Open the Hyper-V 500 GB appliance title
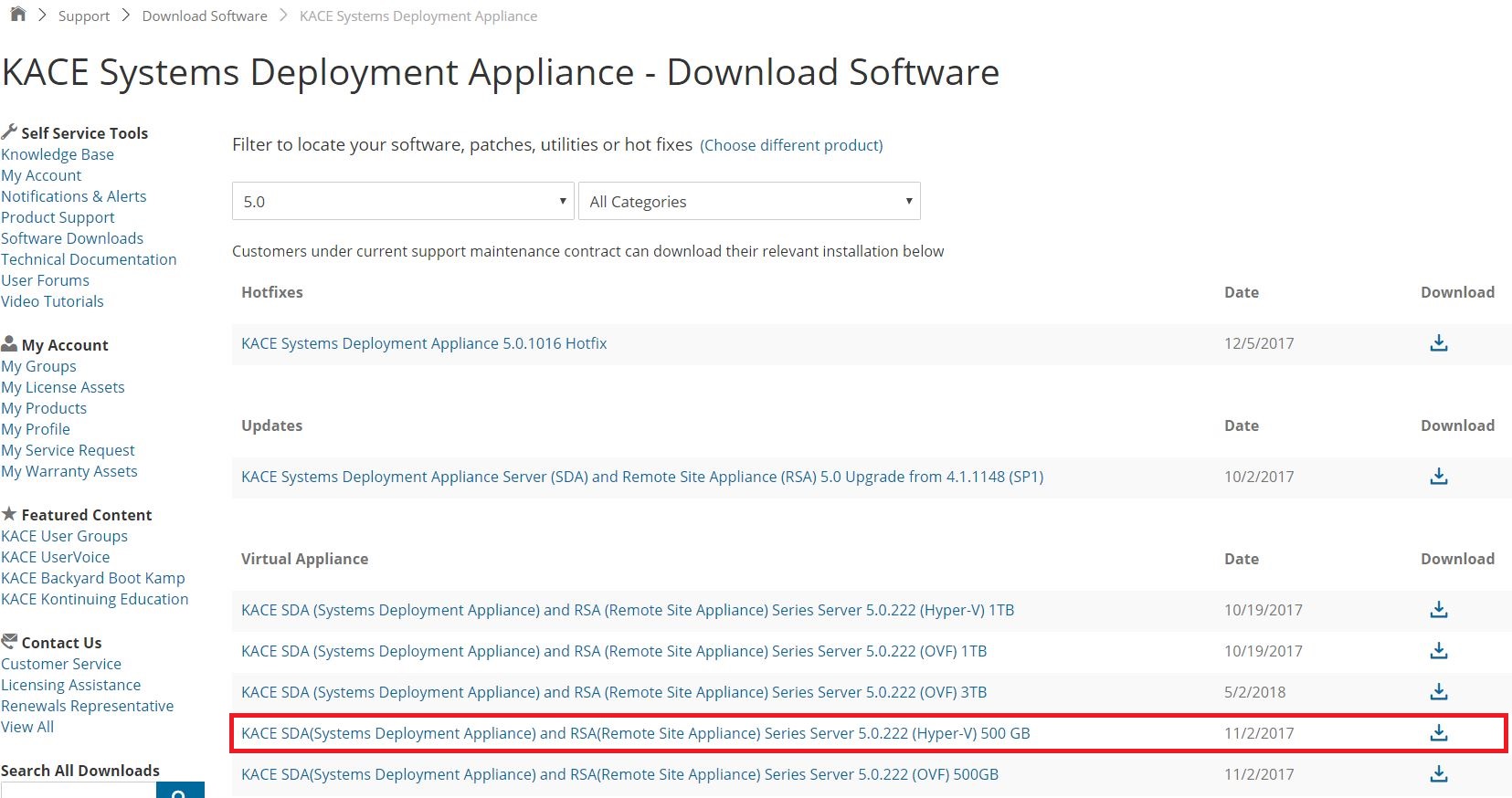Screen dimensions: 1512x798 (x=636, y=733)
